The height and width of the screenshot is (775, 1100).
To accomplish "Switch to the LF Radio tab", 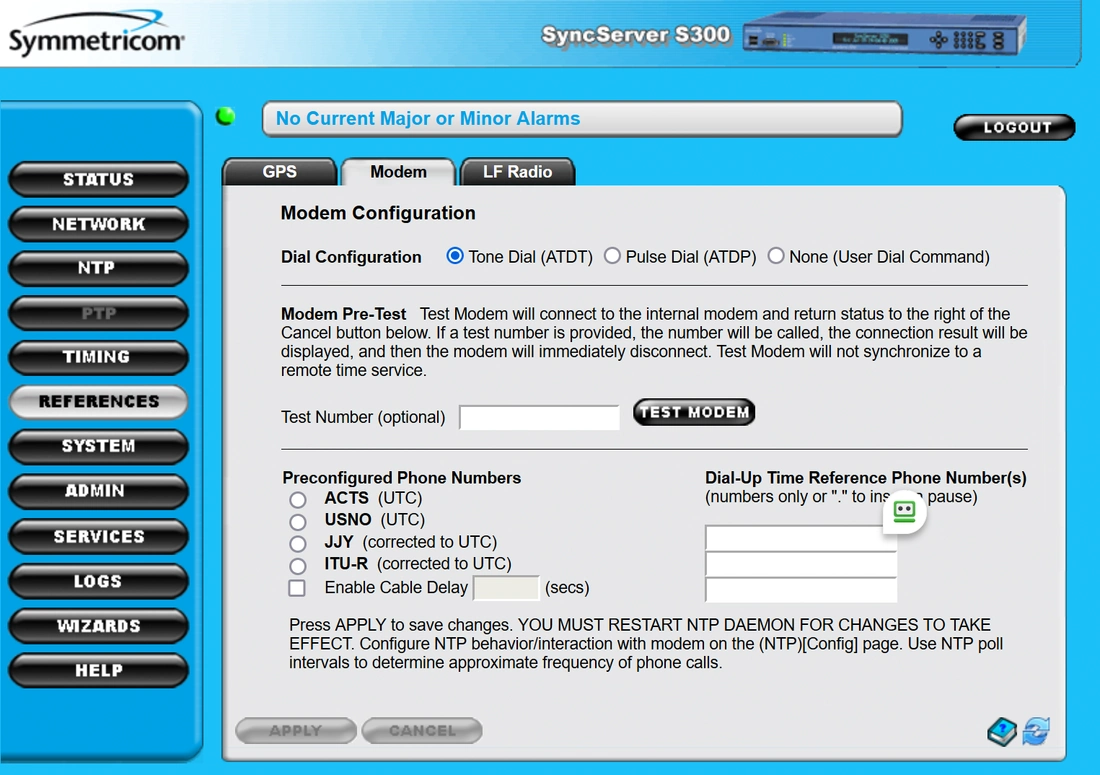I will 517,172.
